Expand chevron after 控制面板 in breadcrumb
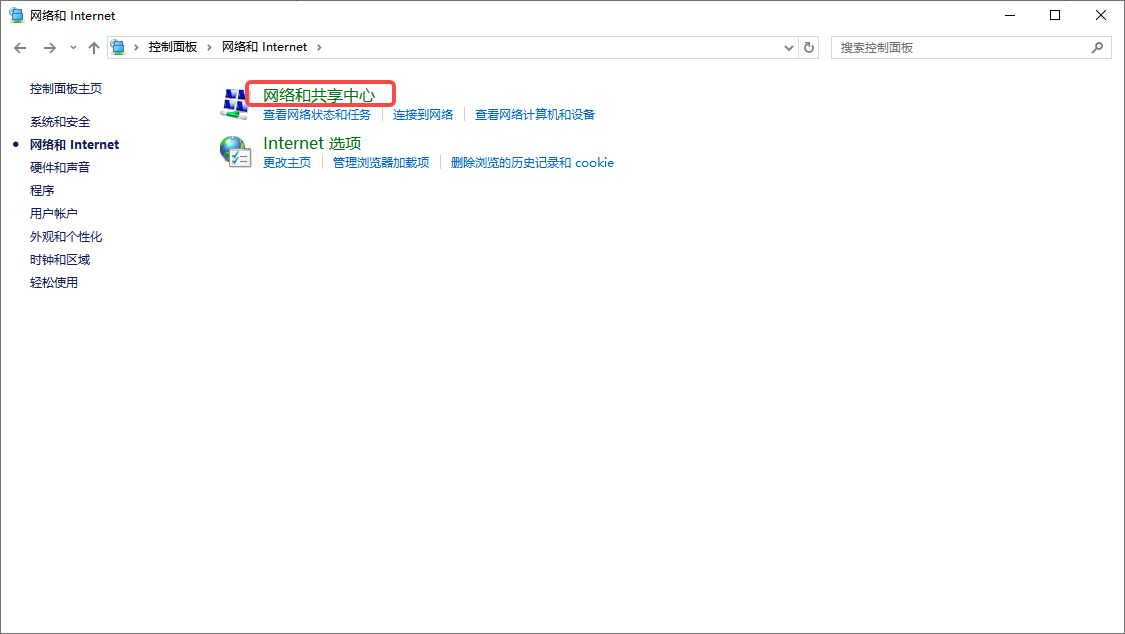The image size is (1125, 634). 209,47
